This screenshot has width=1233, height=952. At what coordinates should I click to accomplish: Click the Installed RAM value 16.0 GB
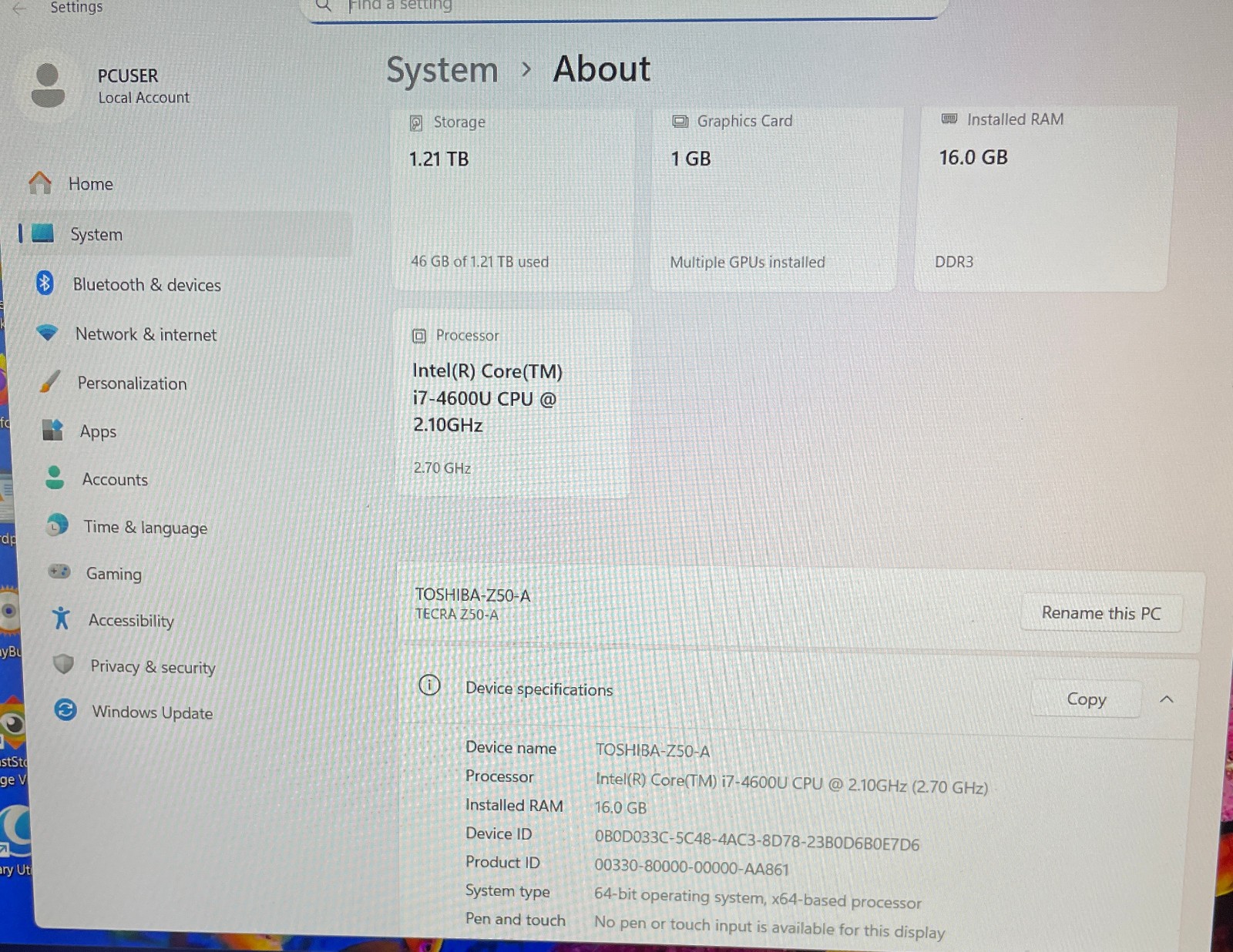coord(620,807)
